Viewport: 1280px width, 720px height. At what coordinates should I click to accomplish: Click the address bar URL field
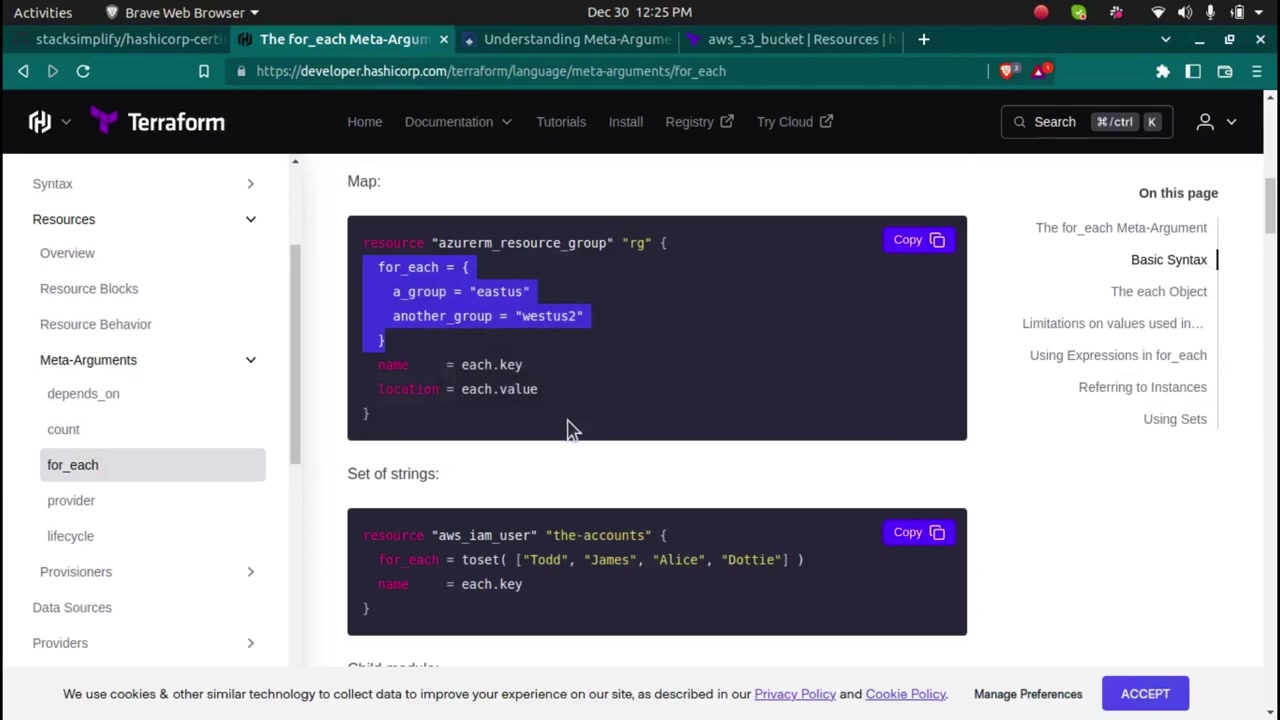[x=604, y=71]
